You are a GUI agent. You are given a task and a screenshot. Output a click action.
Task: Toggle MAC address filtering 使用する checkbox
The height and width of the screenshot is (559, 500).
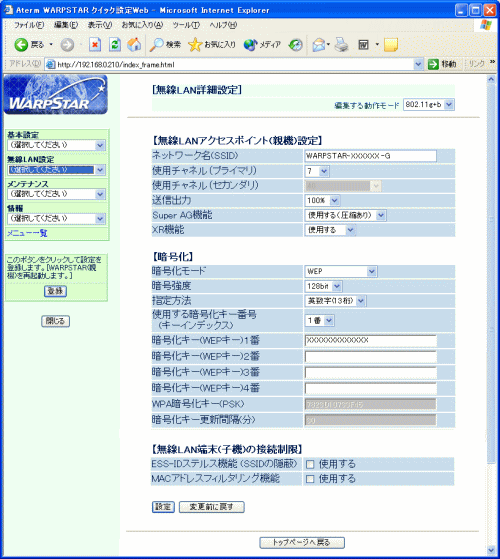point(310,479)
